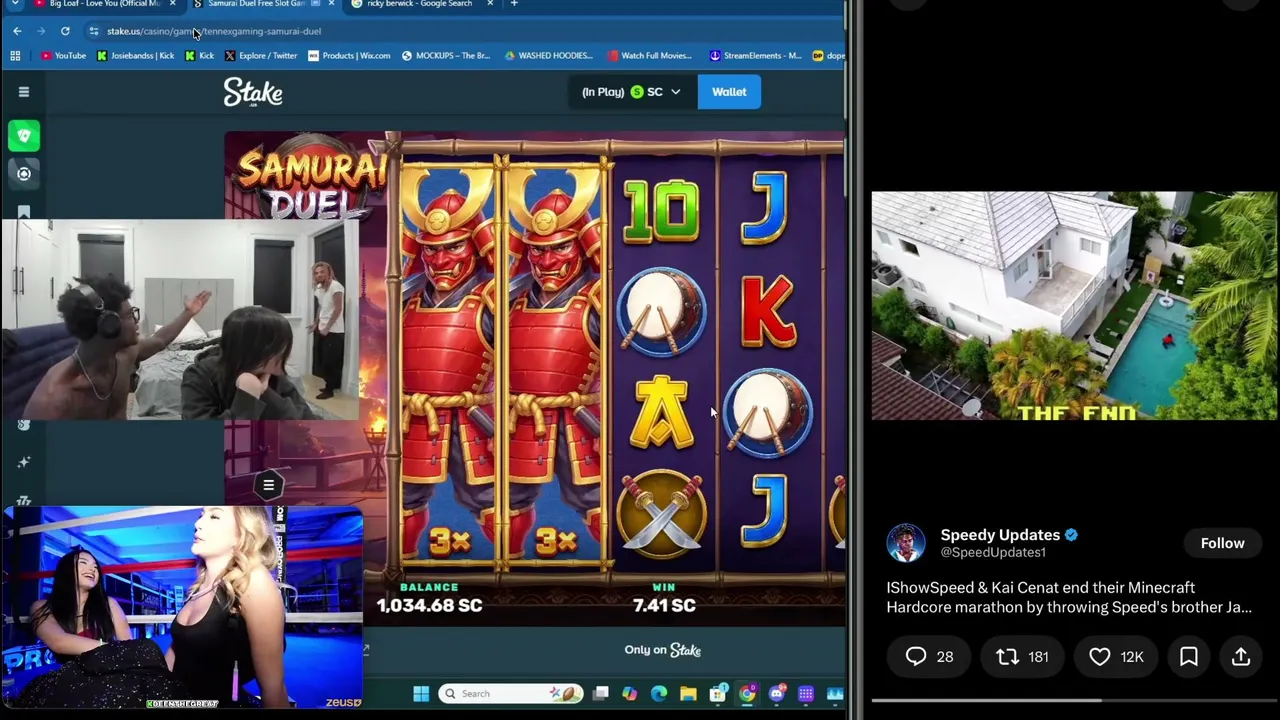This screenshot has height=720, width=1280.
Task: Open the @SpeedyUpdates1 handle
Action: 993,552
